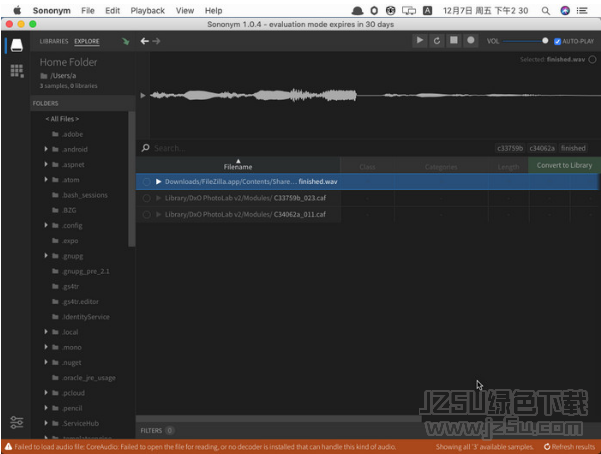
Task: Play the C33759b_023.caf row preview
Action: pos(158,198)
